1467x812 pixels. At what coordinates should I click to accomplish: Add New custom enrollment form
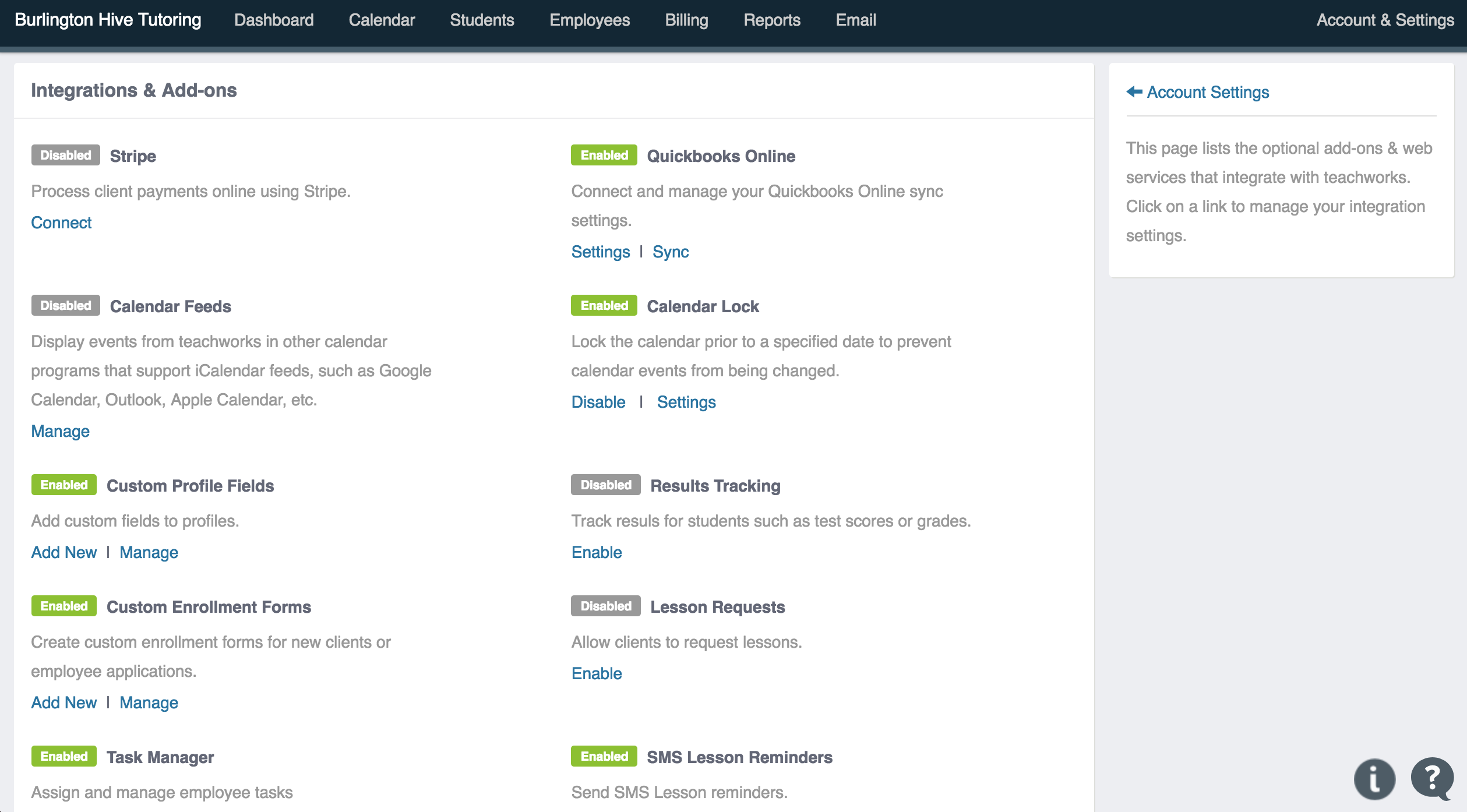[x=64, y=702]
